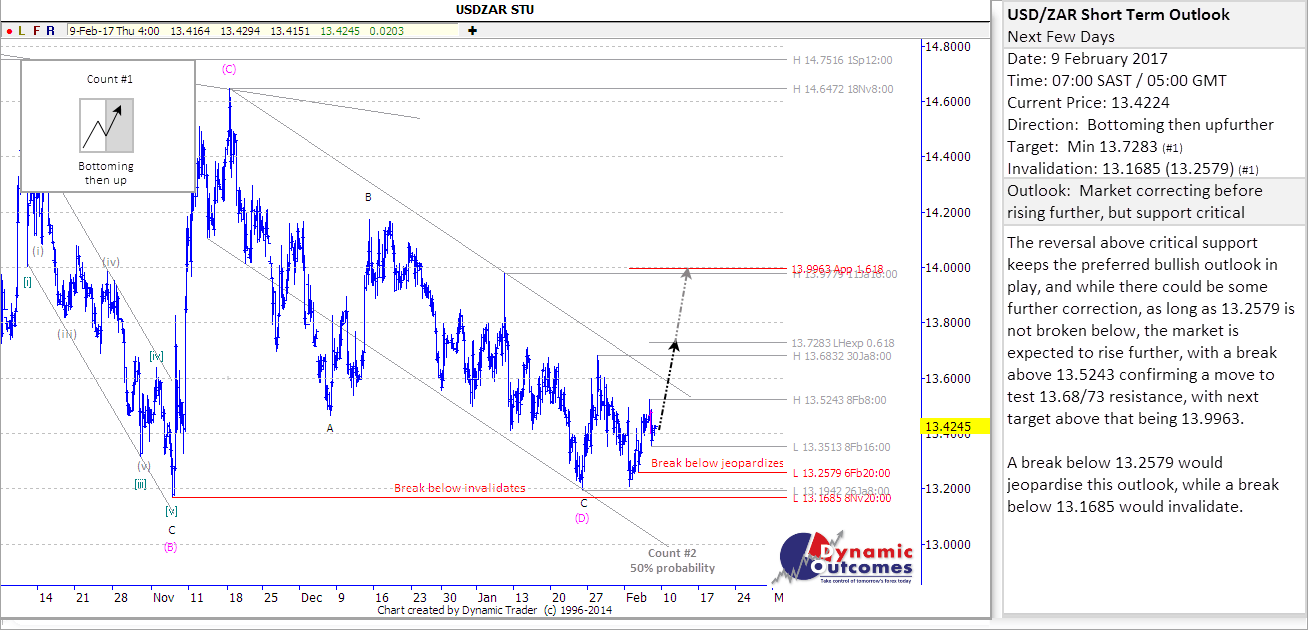Viewport: 1308px width, 630px height.
Task: Click the wave A label near December low
Action: [x=329, y=428]
